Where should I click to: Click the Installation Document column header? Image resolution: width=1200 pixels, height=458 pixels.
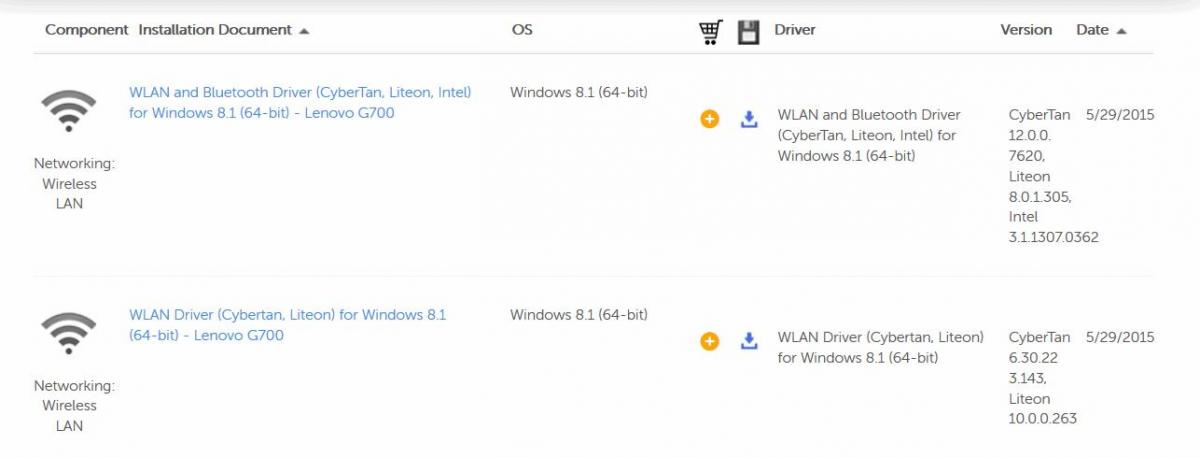pyautogui.click(x=215, y=30)
